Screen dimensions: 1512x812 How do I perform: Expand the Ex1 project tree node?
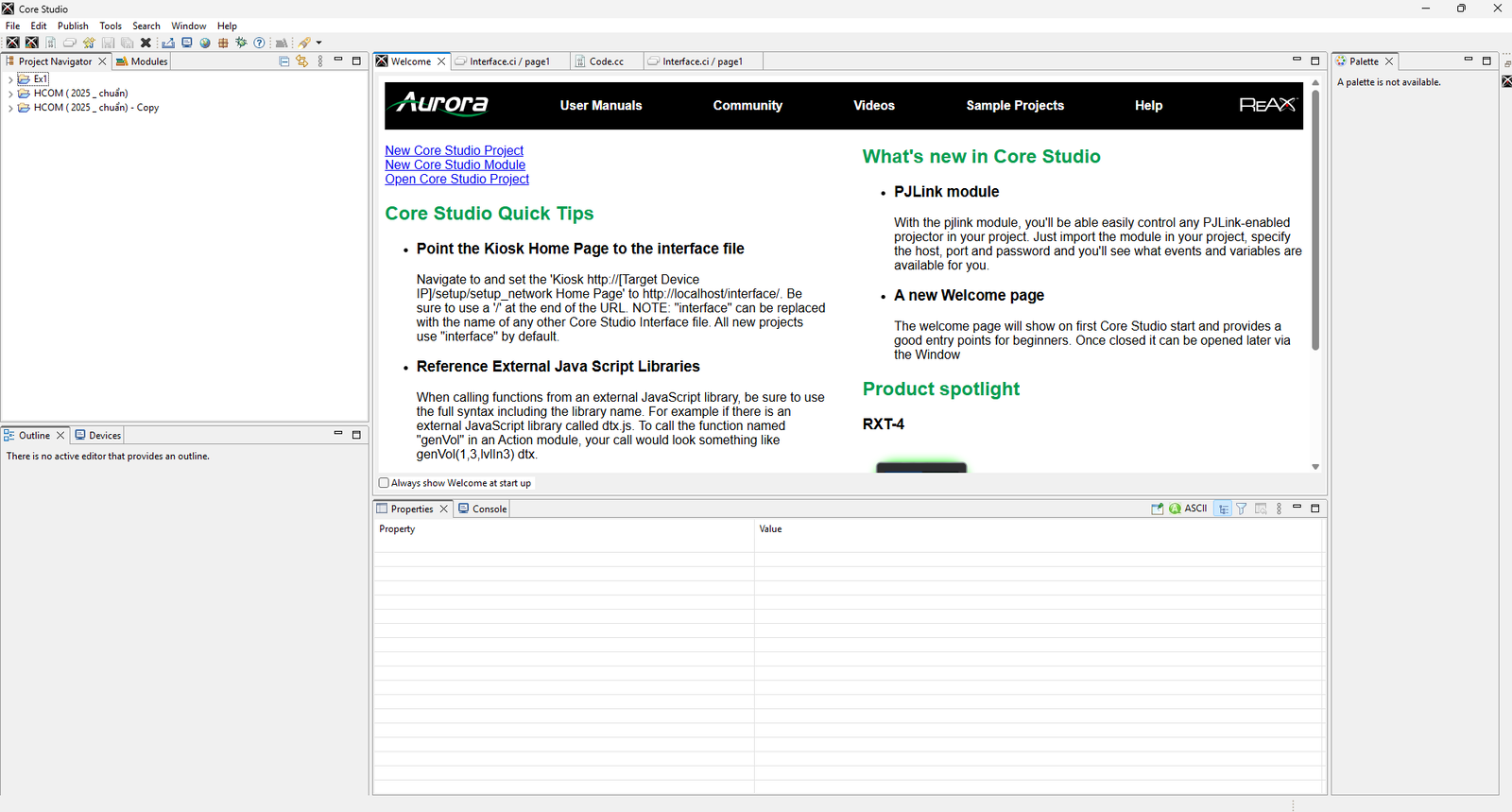tap(10, 79)
